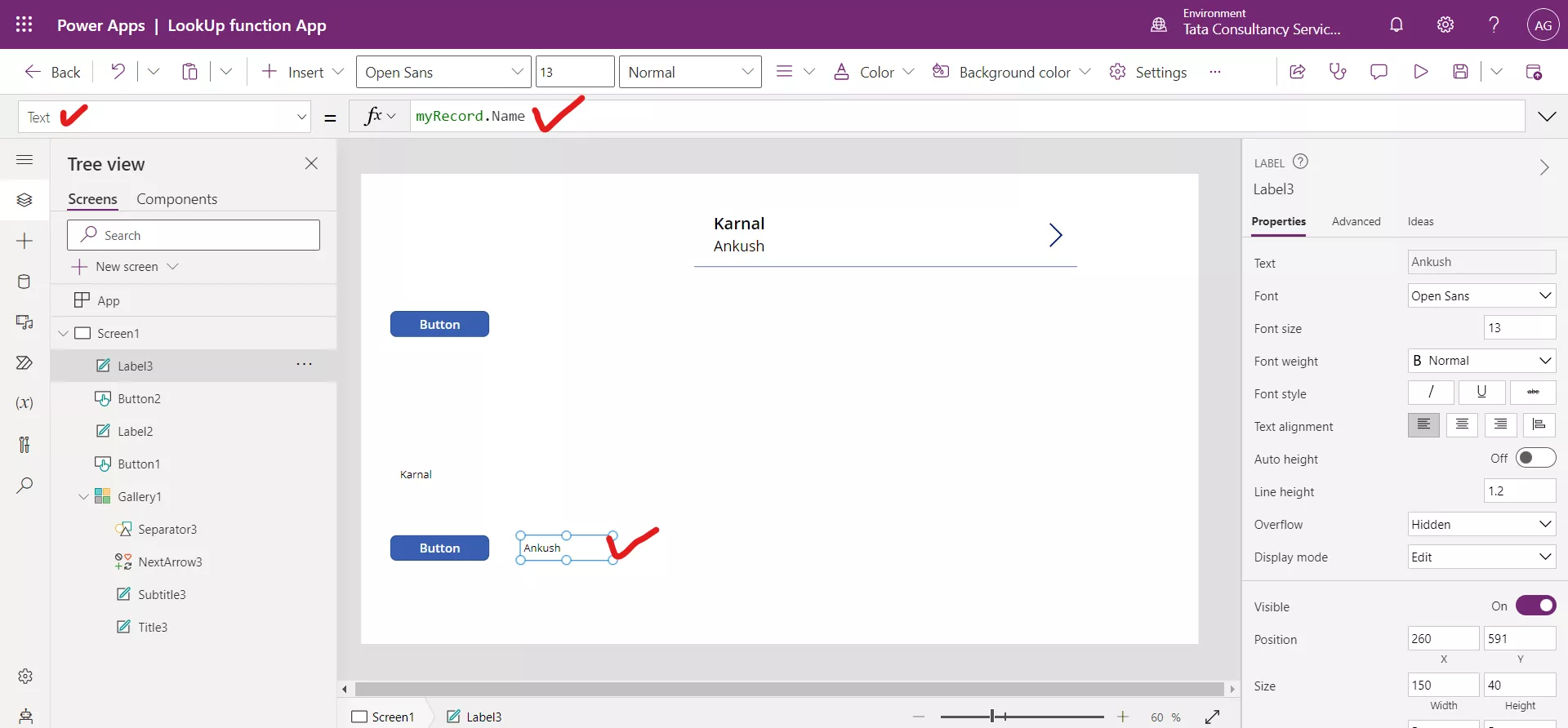Fit canvas to window icon
Screen dimensions: 1568x728
pyautogui.click(x=1212, y=717)
